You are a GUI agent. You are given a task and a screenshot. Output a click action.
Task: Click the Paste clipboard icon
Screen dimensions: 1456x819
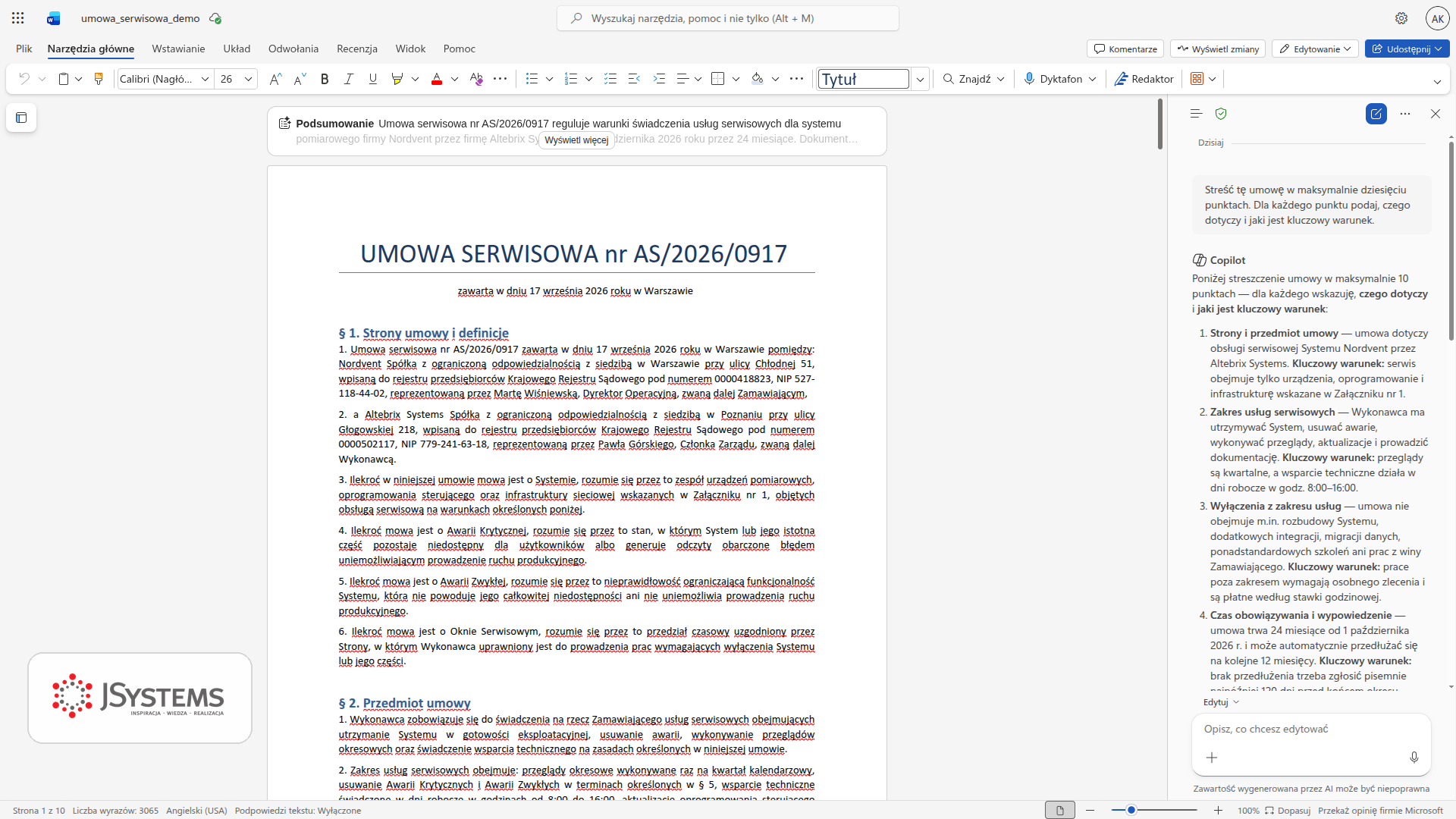(64, 79)
